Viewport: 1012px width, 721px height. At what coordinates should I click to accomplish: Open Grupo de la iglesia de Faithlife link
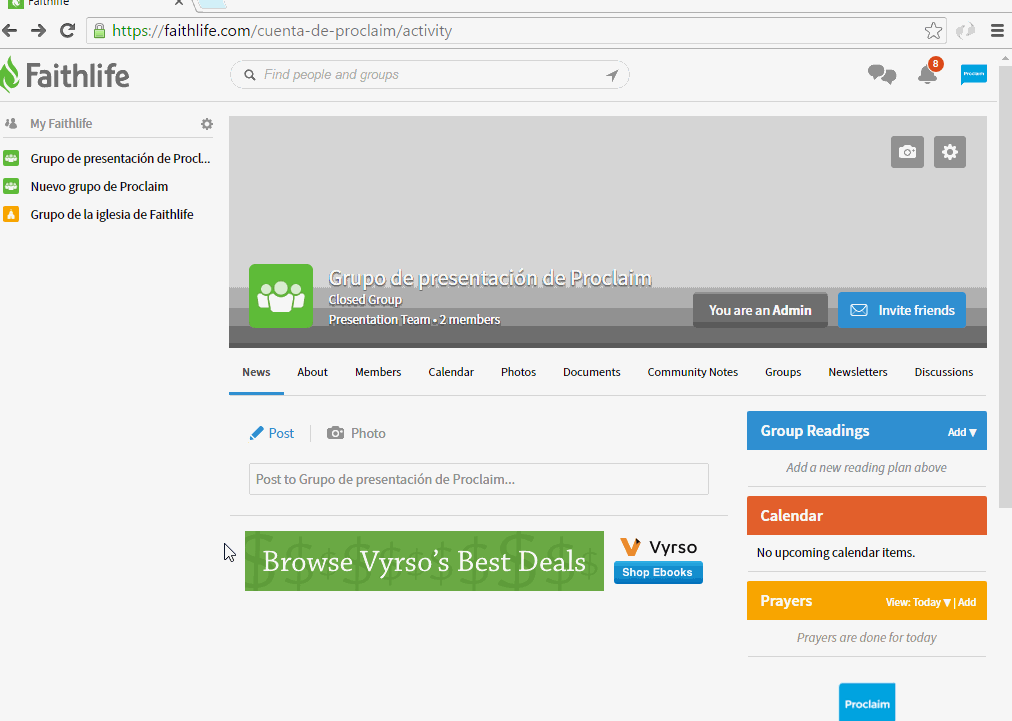click(112, 214)
